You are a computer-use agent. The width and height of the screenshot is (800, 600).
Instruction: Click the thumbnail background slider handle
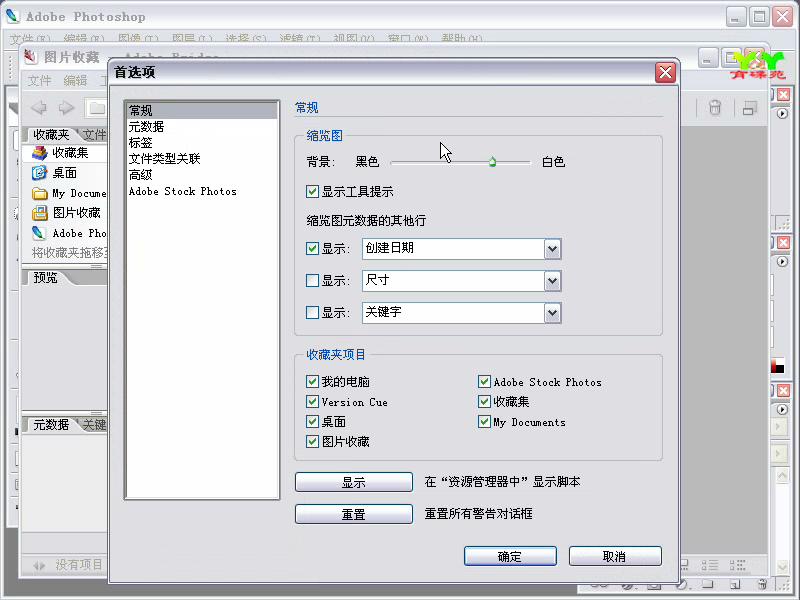(492, 162)
